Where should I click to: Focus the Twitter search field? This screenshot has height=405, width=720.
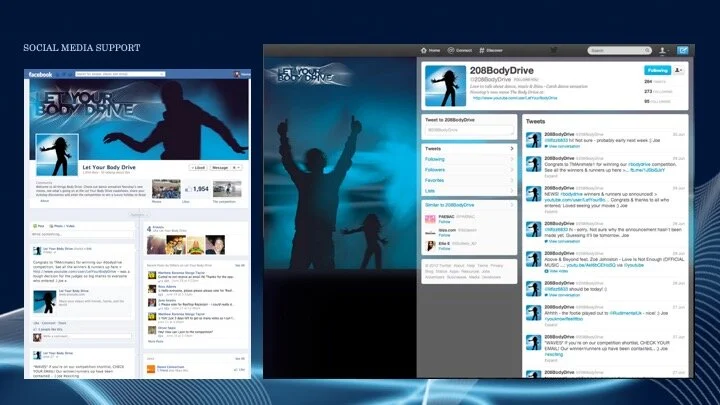pos(619,51)
